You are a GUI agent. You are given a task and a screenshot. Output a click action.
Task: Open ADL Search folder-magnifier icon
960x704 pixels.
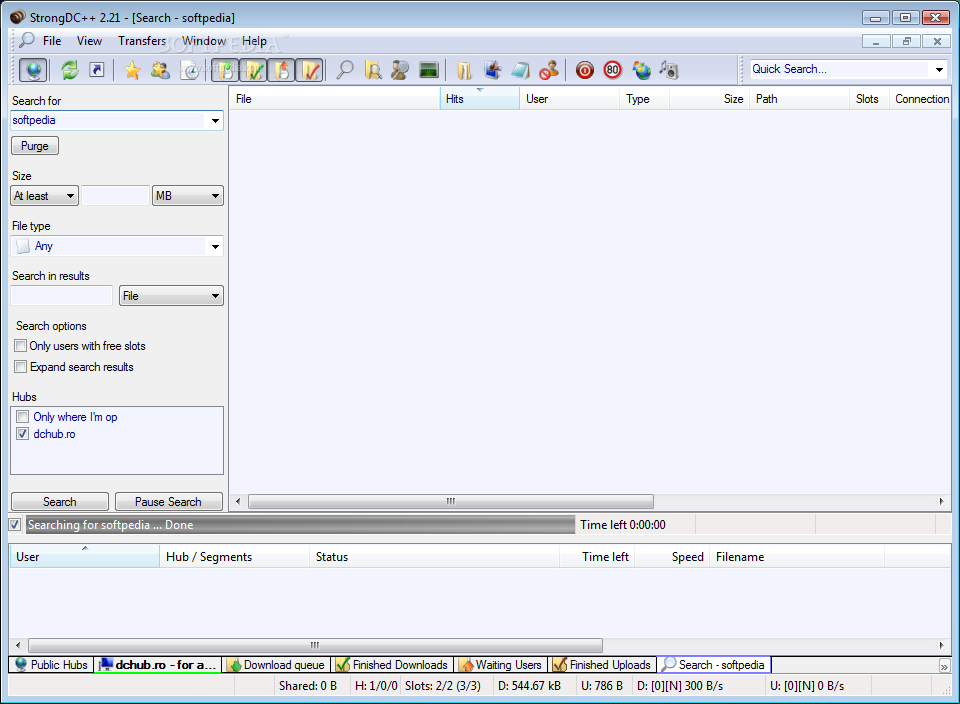coord(373,70)
